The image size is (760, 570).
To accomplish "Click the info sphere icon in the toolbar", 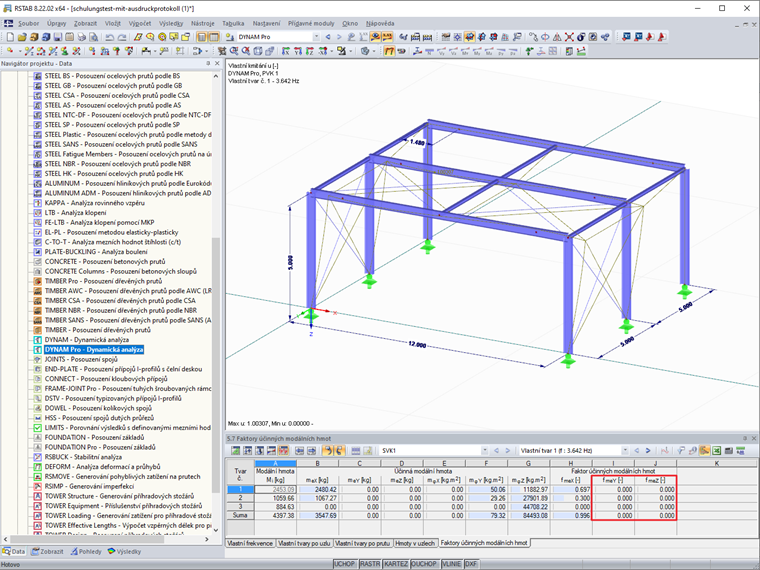I will [581, 37].
